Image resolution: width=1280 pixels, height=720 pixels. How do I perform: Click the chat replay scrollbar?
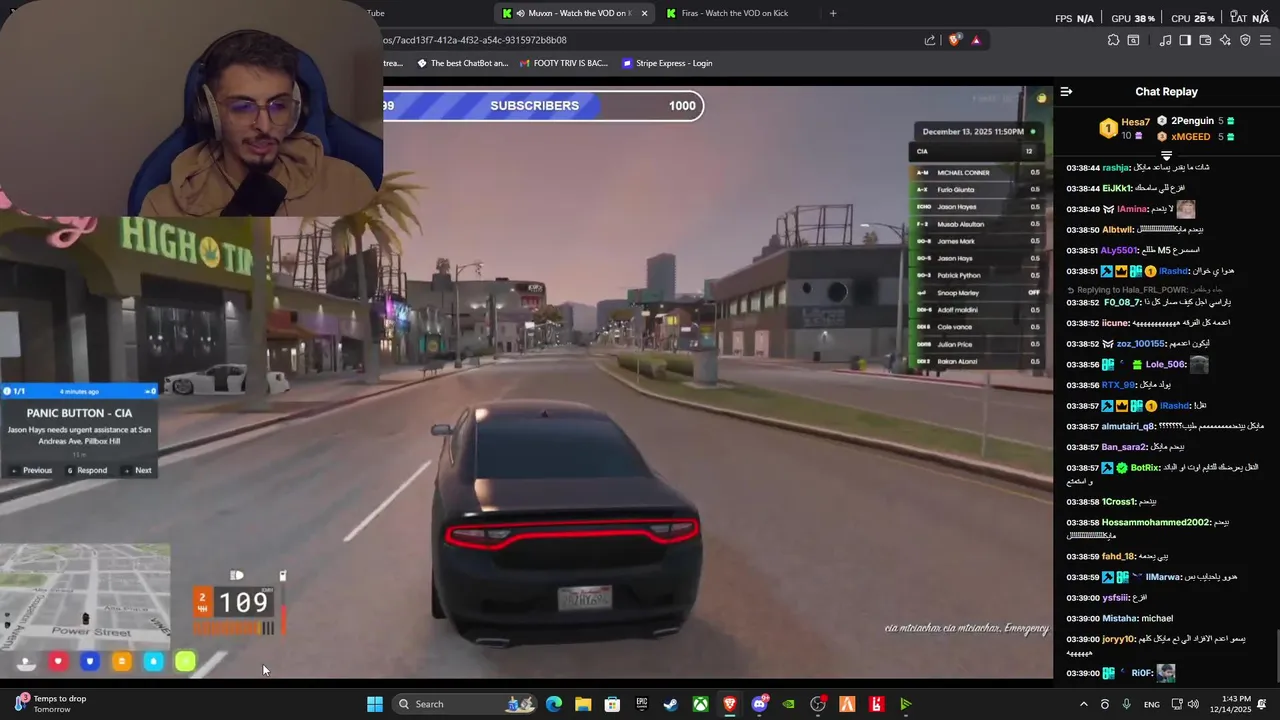[1276, 655]
